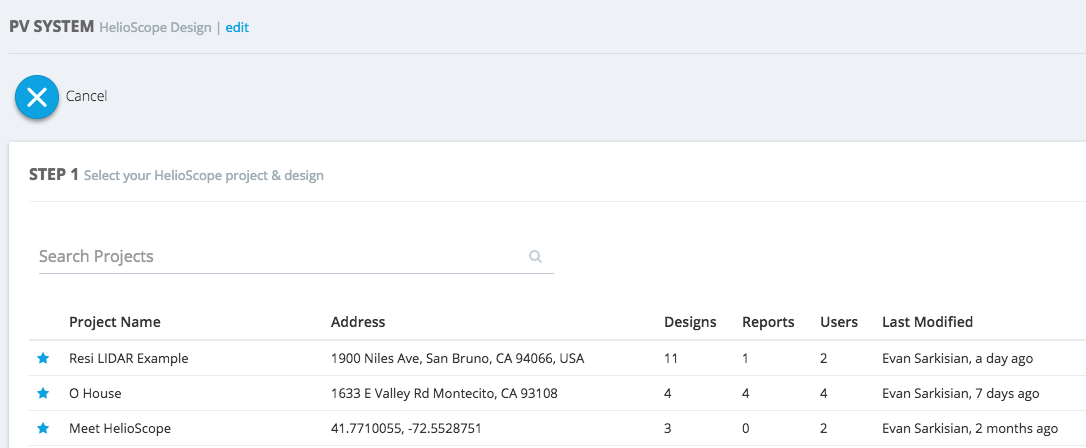Select the Resi LIDAR Example project name
Screen dimensions: 1086x448
(x=129, y=359)
